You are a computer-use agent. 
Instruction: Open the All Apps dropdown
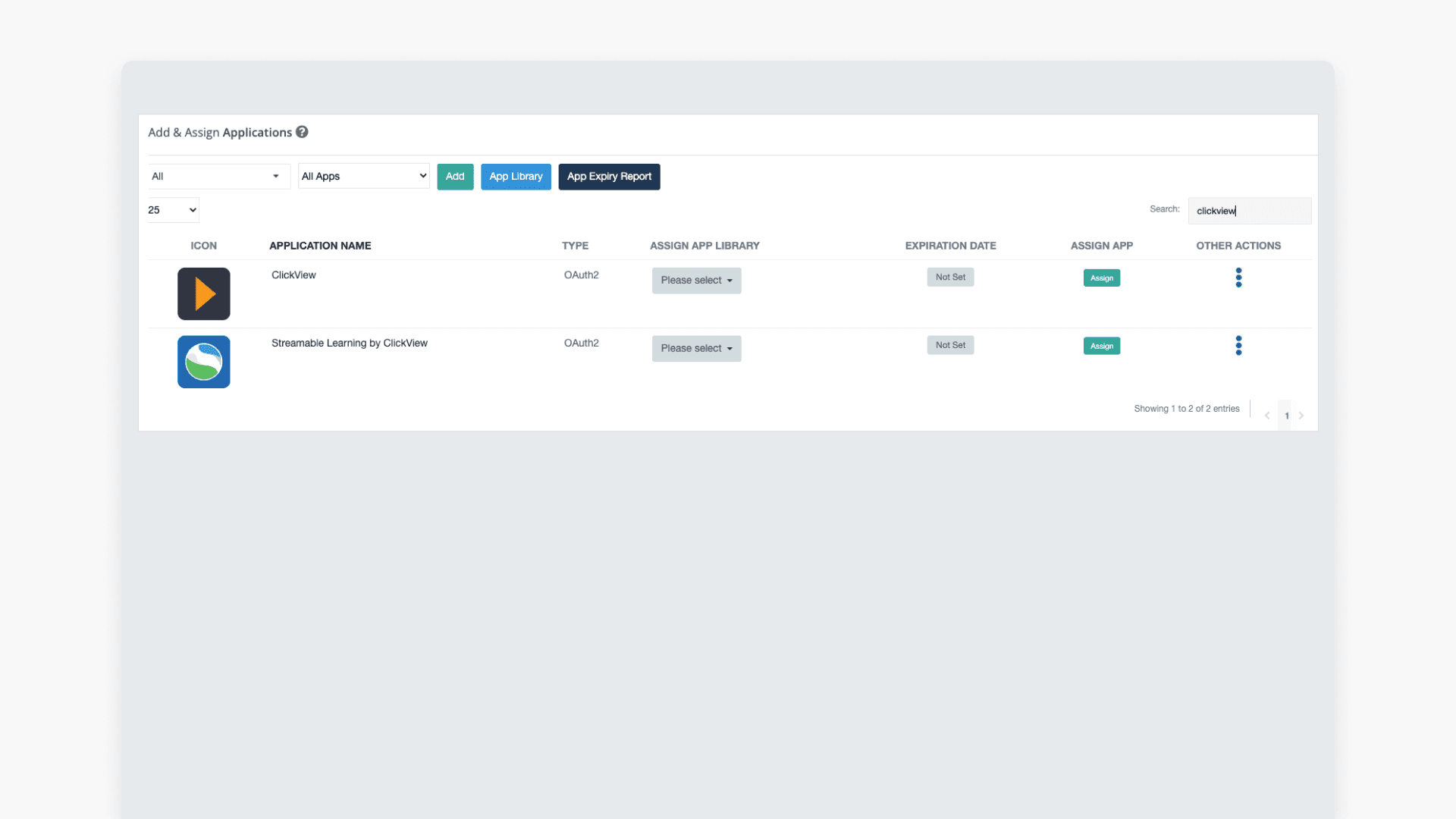(x=364, y=177)
